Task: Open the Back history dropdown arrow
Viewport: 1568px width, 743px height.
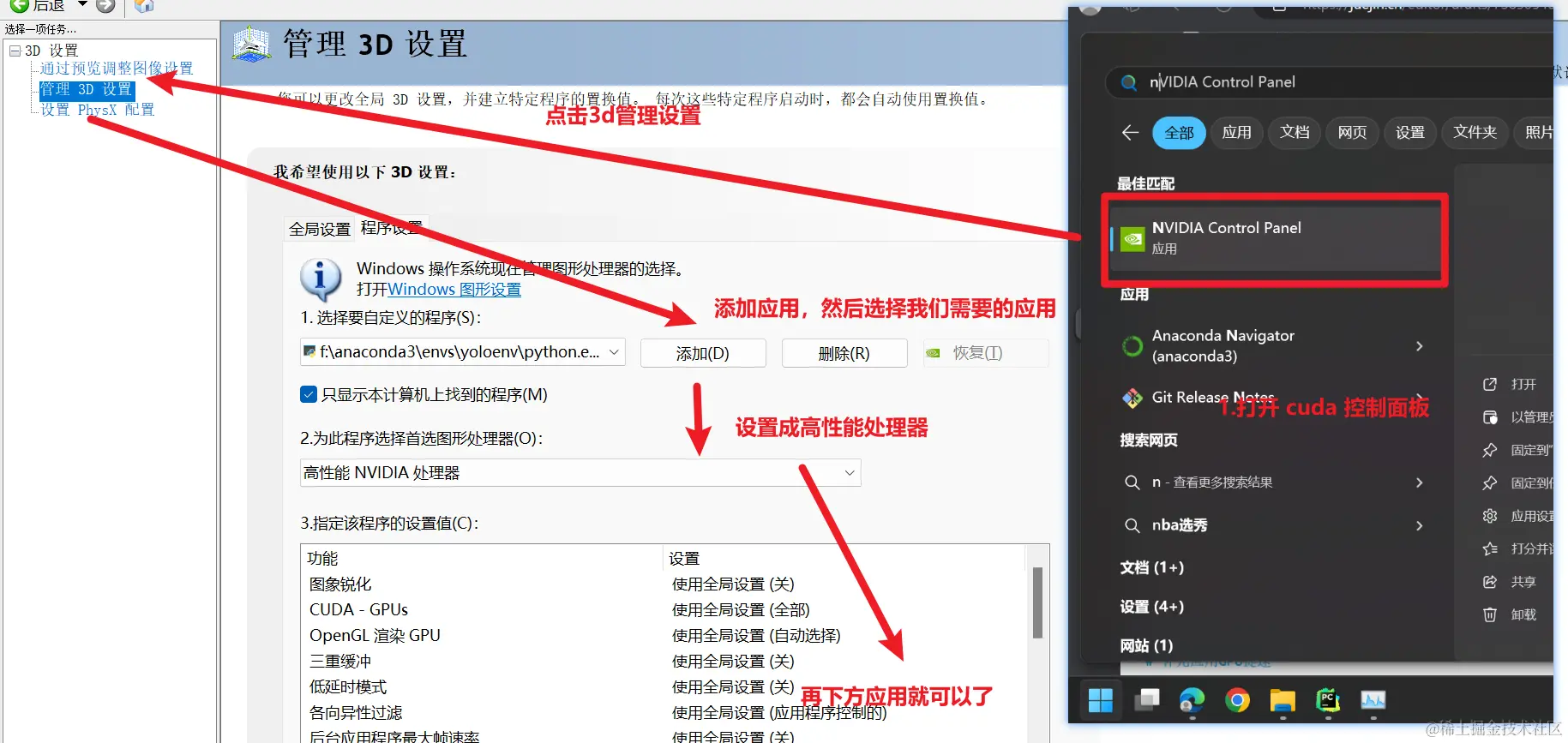Action: pyautogui.click(x=82, y=4)
